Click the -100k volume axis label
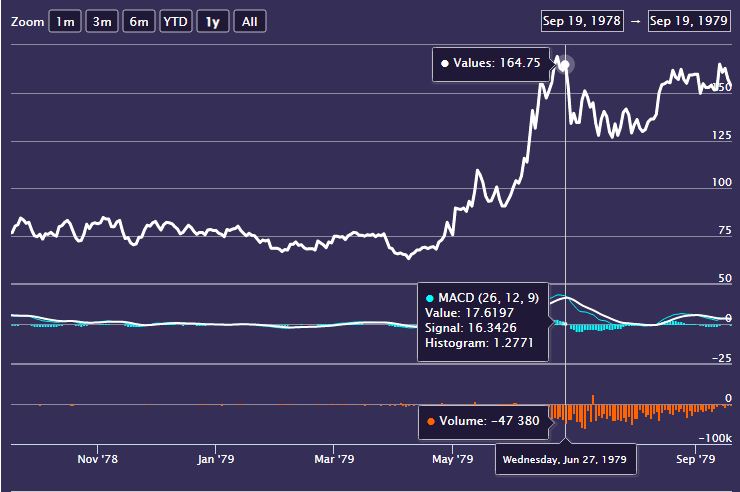The image size is (740, 492). [x=716, y=439]
